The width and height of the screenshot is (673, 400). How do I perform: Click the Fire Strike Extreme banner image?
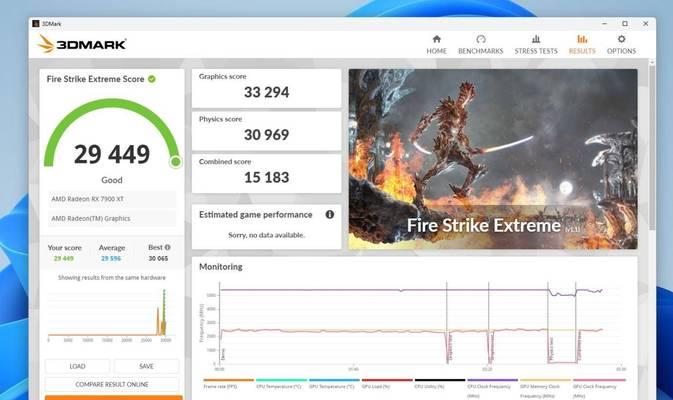click(x=493, y=159)
